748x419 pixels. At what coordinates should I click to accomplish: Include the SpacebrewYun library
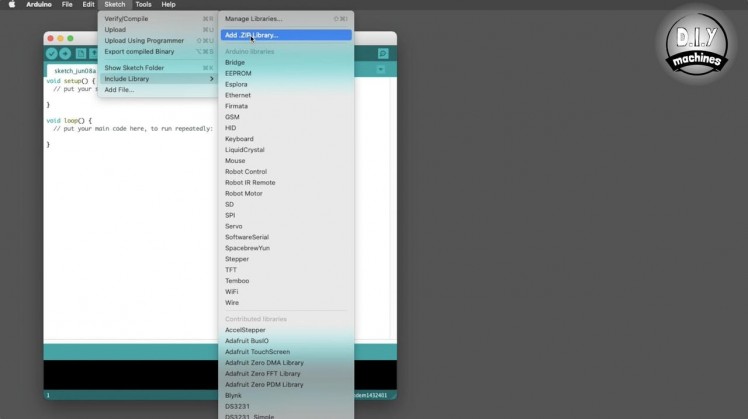coord(286,248)
